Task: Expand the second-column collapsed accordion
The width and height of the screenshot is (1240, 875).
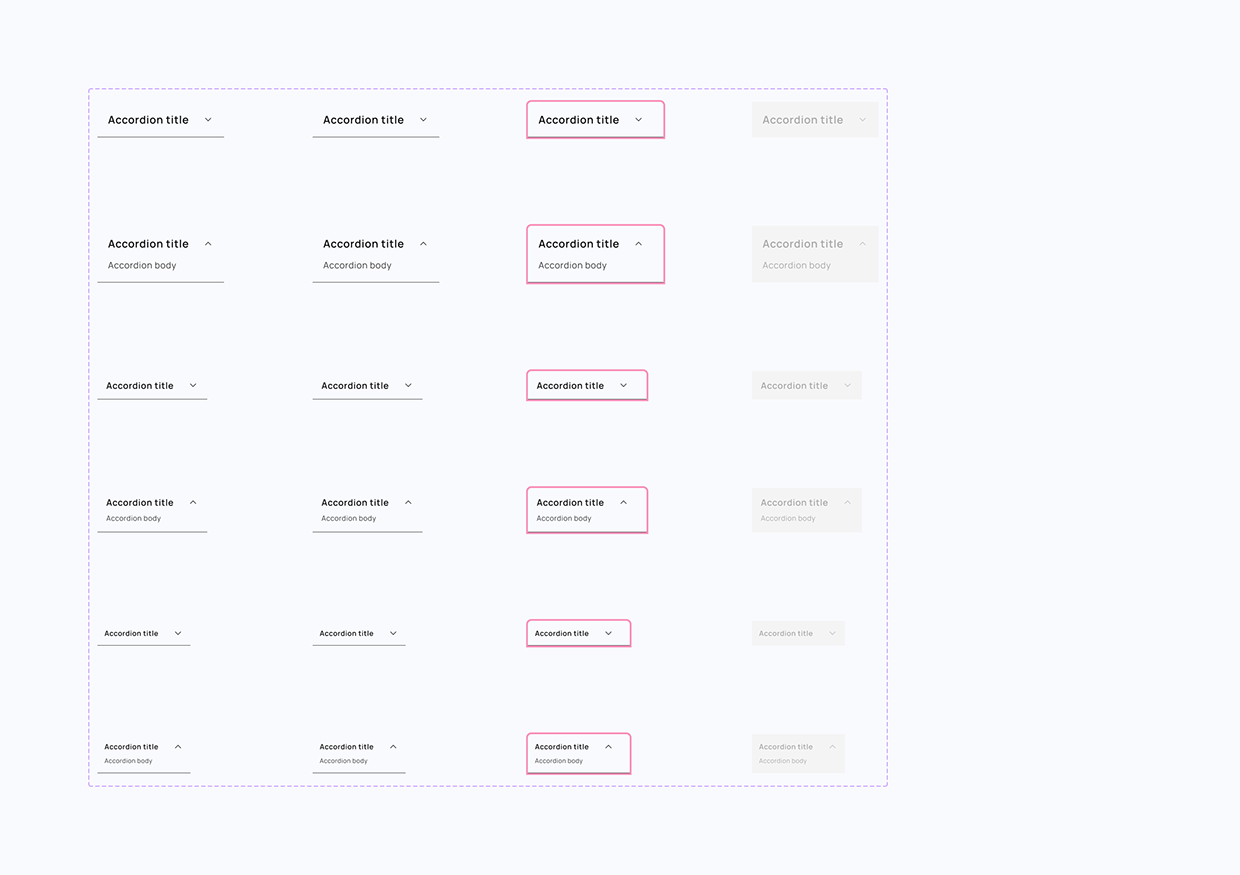Action: [x=423, y=119]
